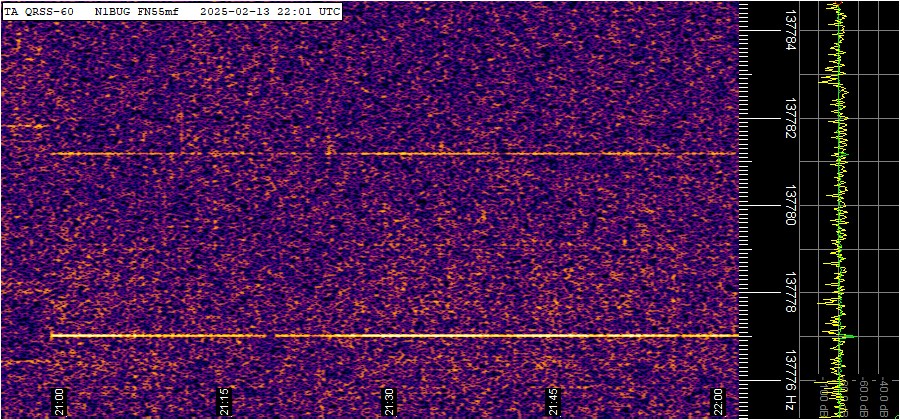Click the N1BUG FN55mf callsign label
The height and width of the screenshot is (420, 900).
136,11
